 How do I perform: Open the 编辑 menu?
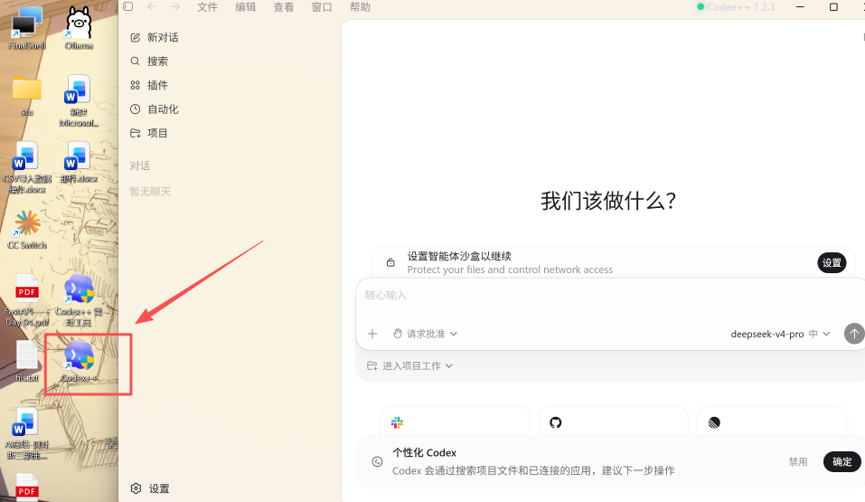pos(245,7)
